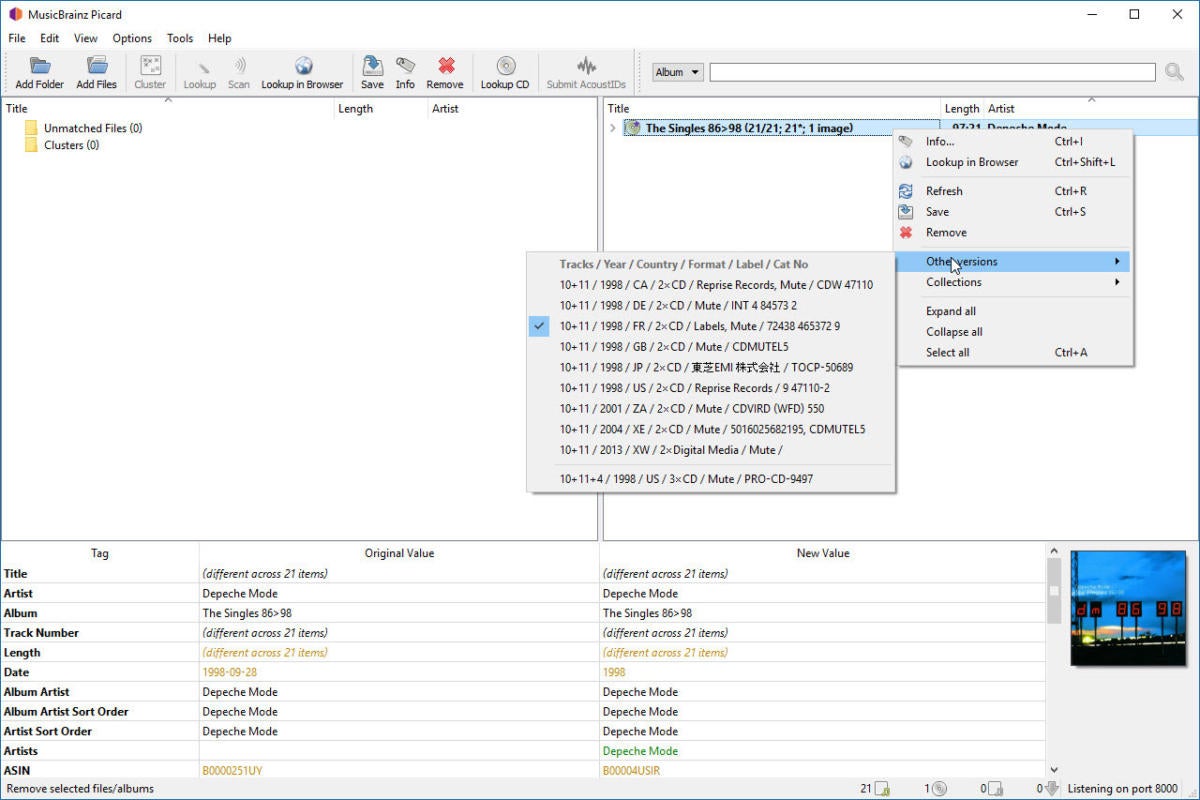Open the Edit menu
The image size is (1200, 800).
50,38
